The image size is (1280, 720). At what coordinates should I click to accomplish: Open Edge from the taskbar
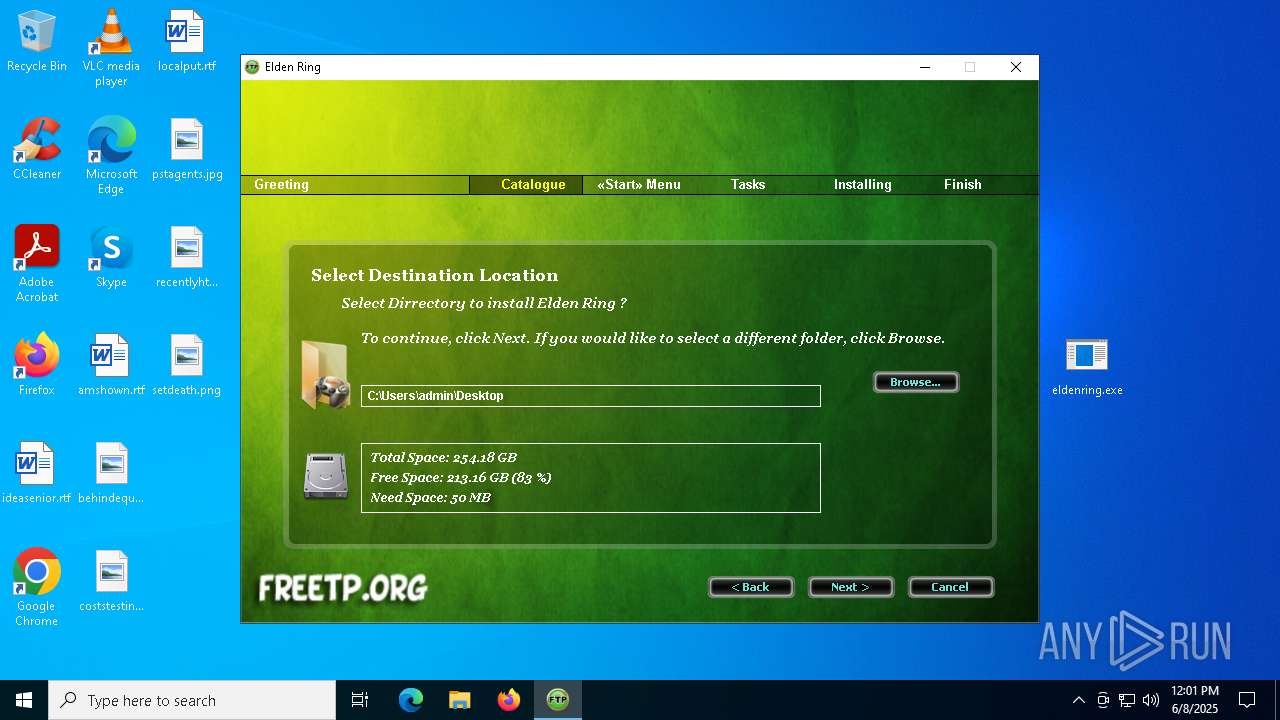point(411,700)
